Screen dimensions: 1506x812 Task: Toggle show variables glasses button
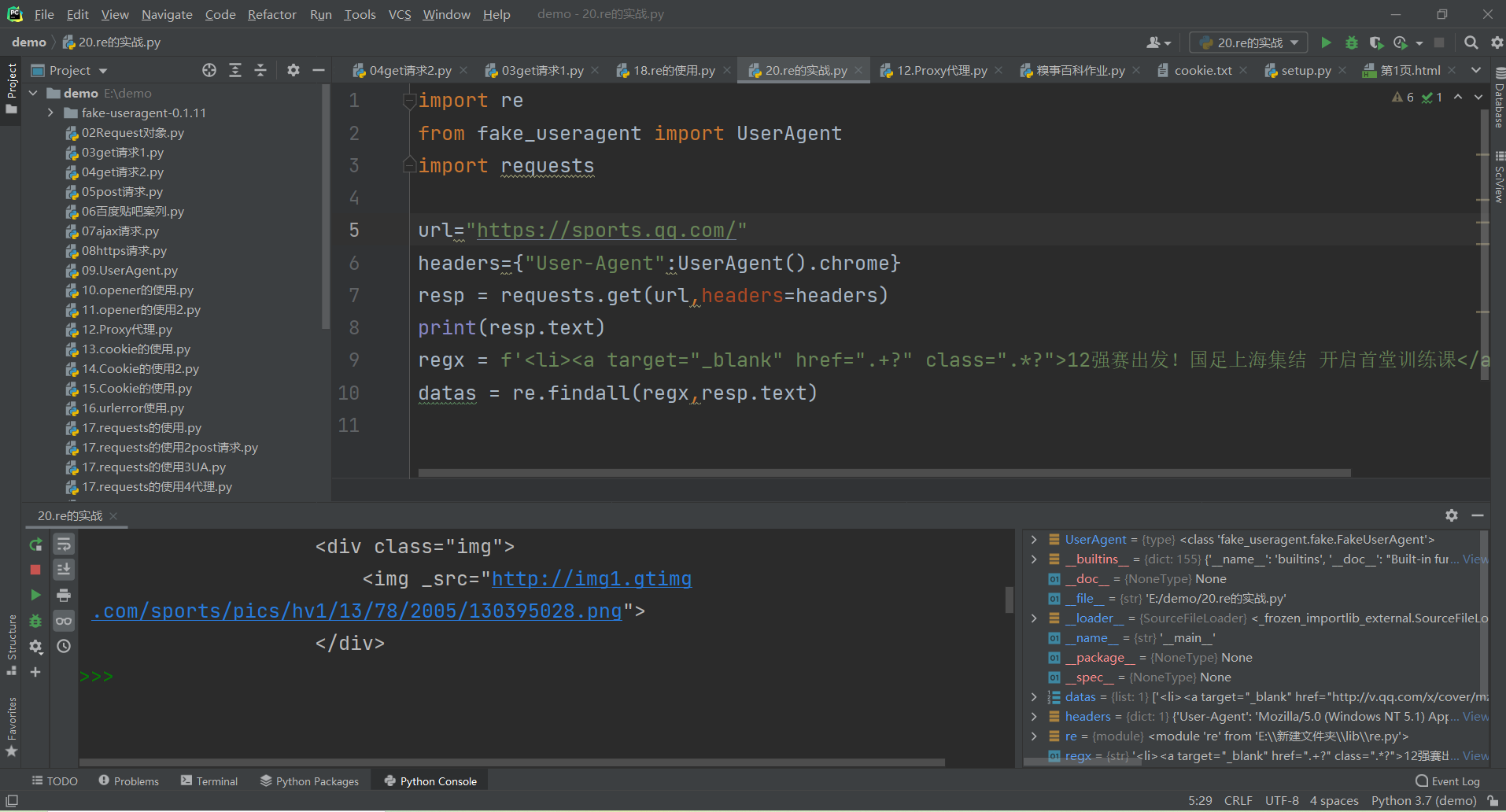point(64,621)
